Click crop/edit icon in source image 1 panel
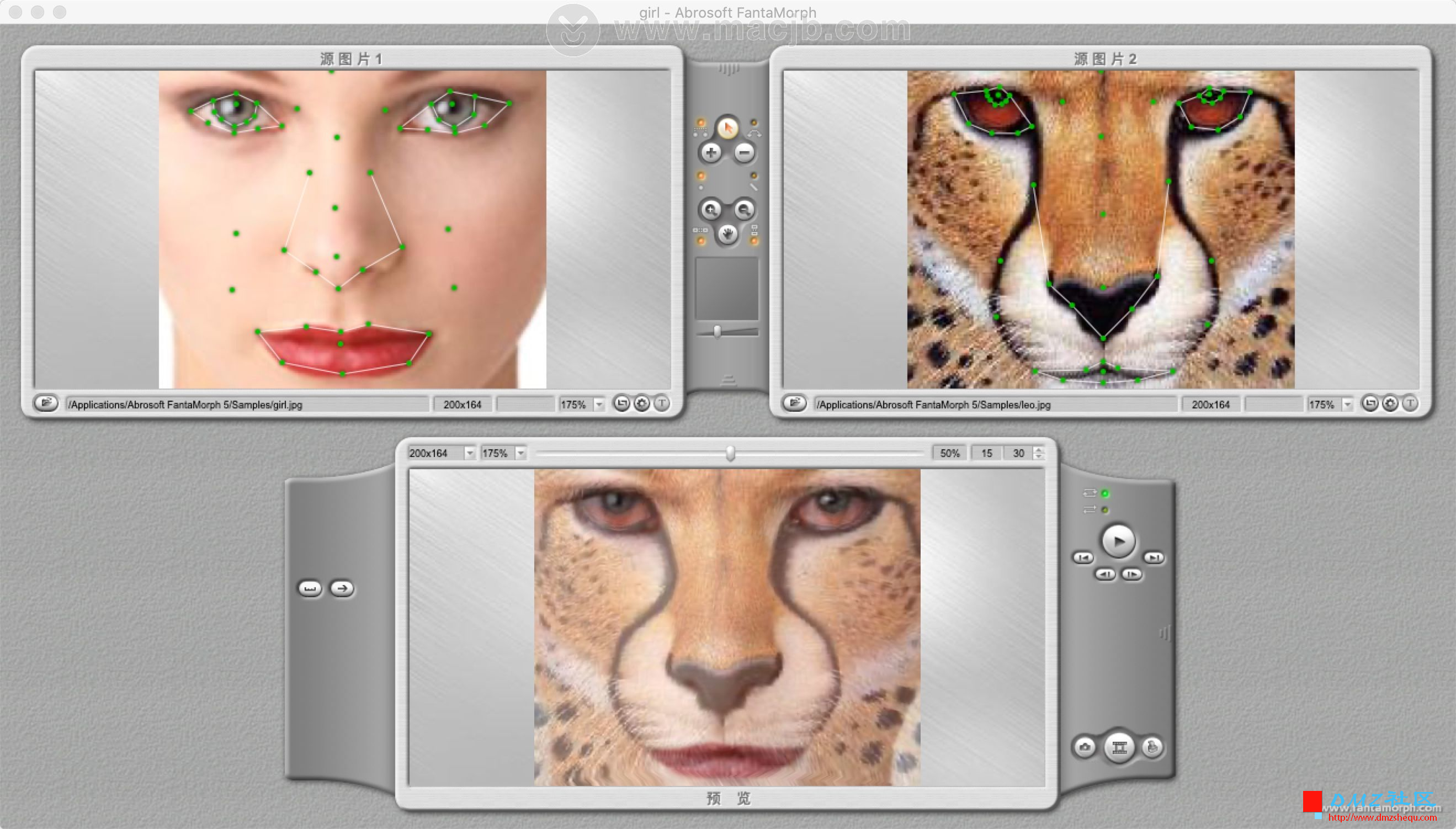Image resolution: width=1456 pixels, height=829 pixels. (621, 403)
